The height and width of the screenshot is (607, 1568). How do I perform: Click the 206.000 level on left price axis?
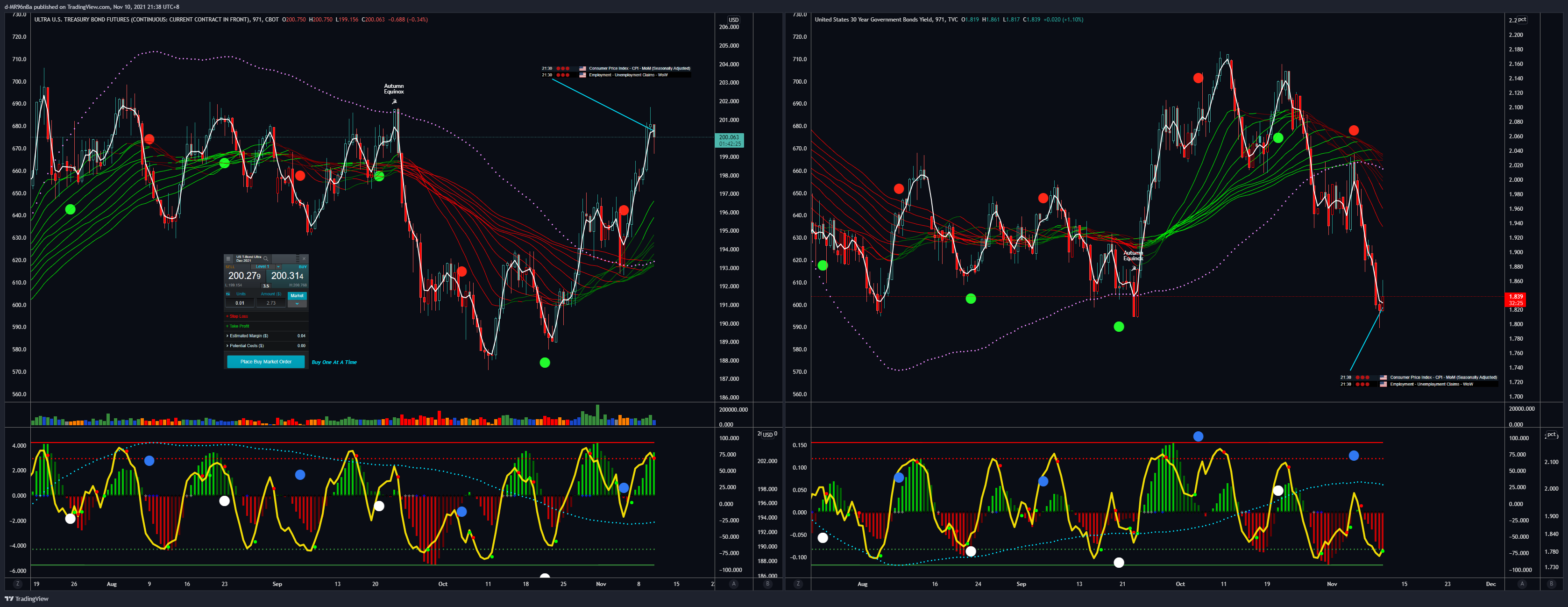(729, 27)
